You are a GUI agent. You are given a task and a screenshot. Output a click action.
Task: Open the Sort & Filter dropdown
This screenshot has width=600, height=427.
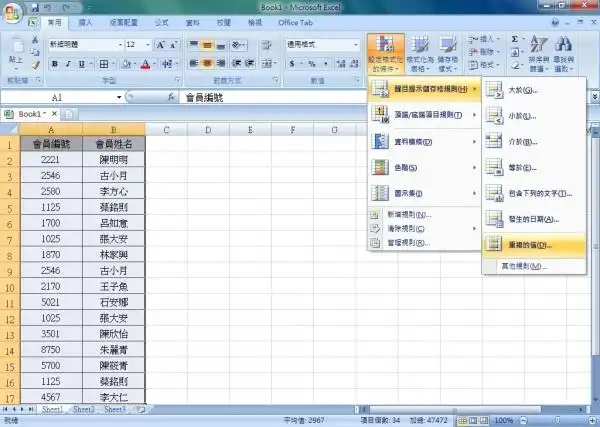538,54
